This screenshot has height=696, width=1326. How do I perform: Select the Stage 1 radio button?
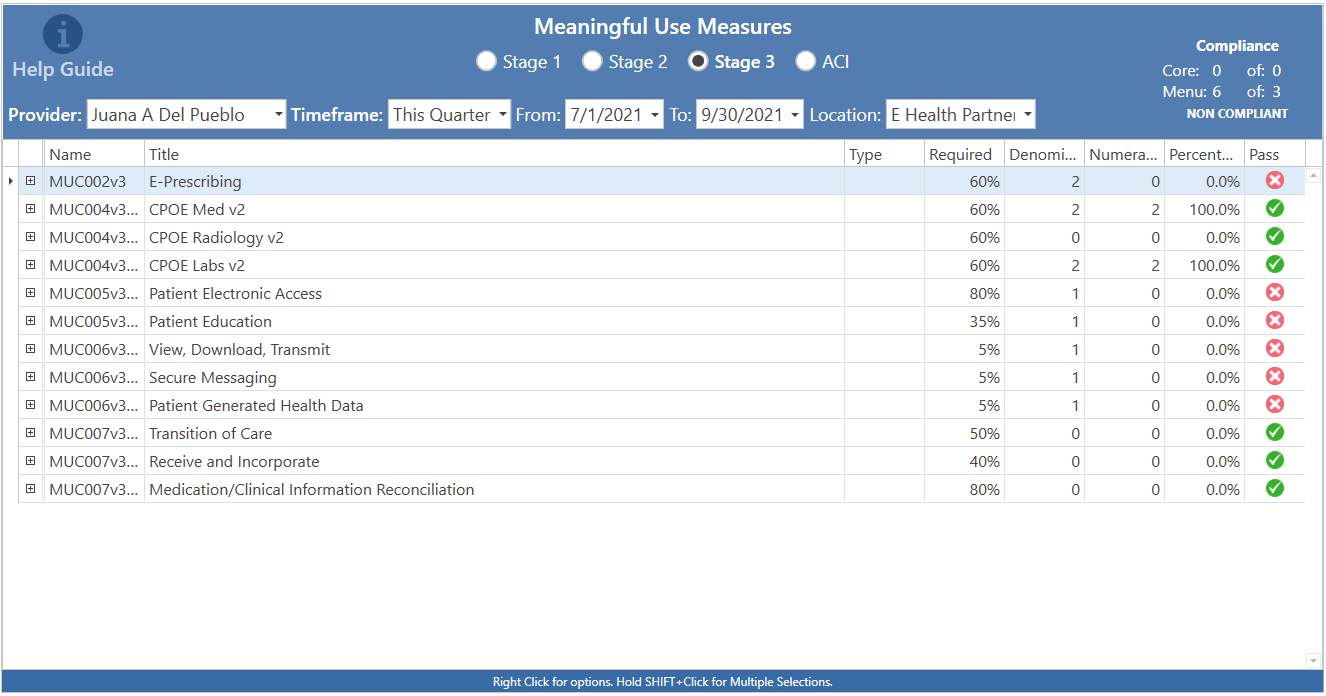(x=486, y=62)
